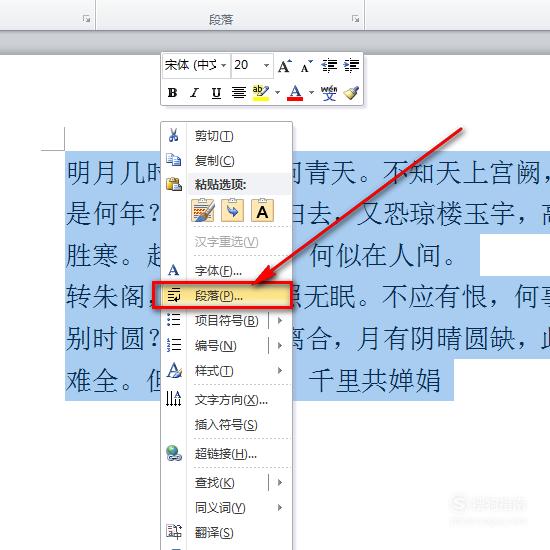Viewport: 550px width, 550px height.
Task: Click the document text 不应有恨
Action: [435, 297]
